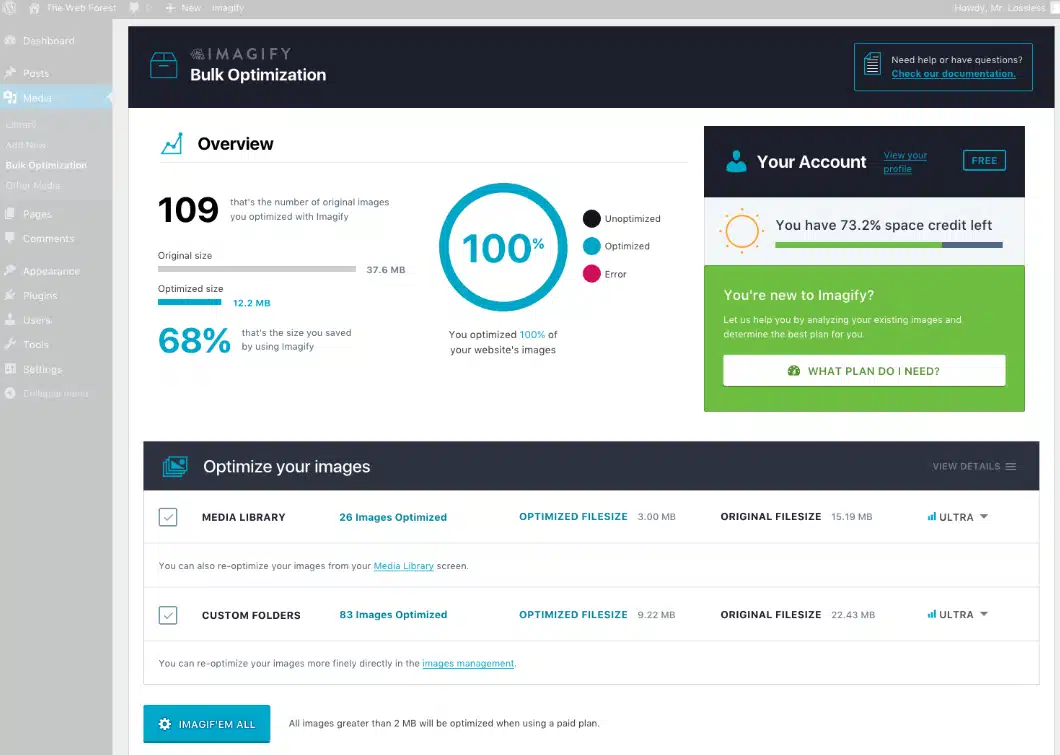1060x755 pixels.
Task: Click the View Details hamburger icon
Action: 1011,466
